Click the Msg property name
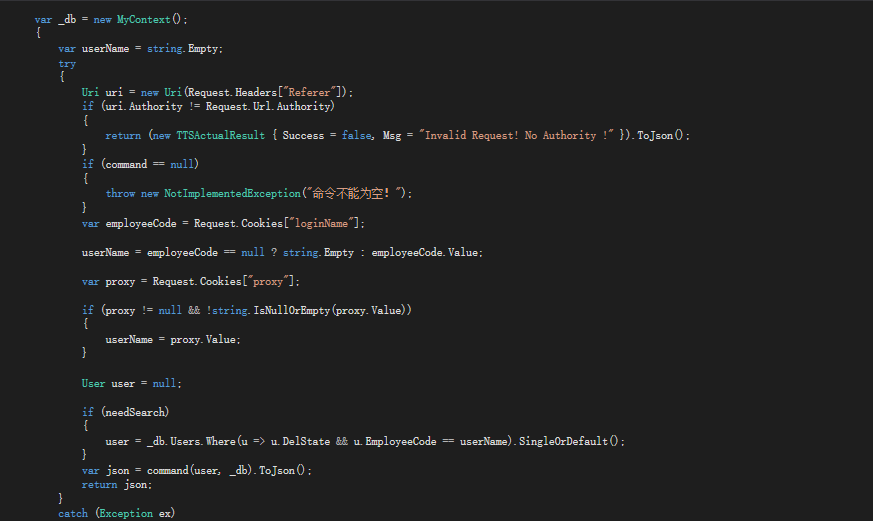Image resolution: width=873 pixels, height=521 pixels. (x=391, y=135)
